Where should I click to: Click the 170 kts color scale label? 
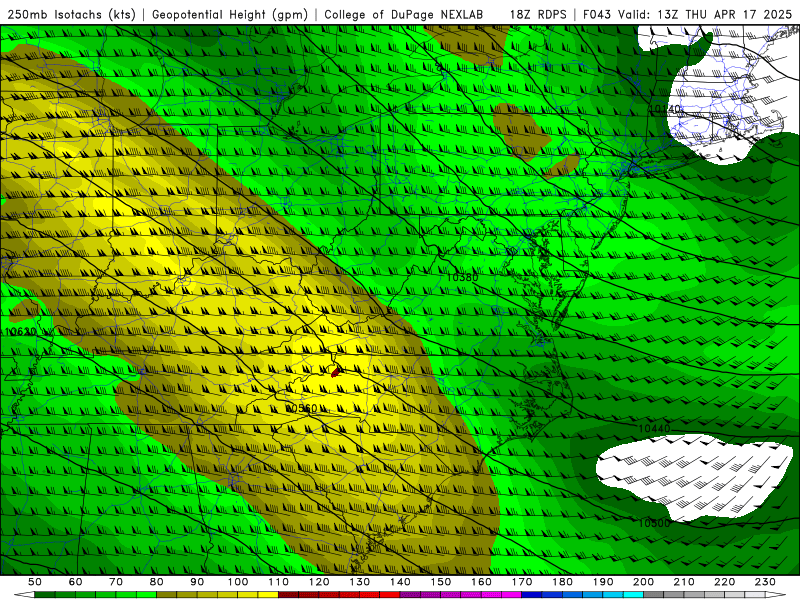pyautogui.click(x=522, y=582)
